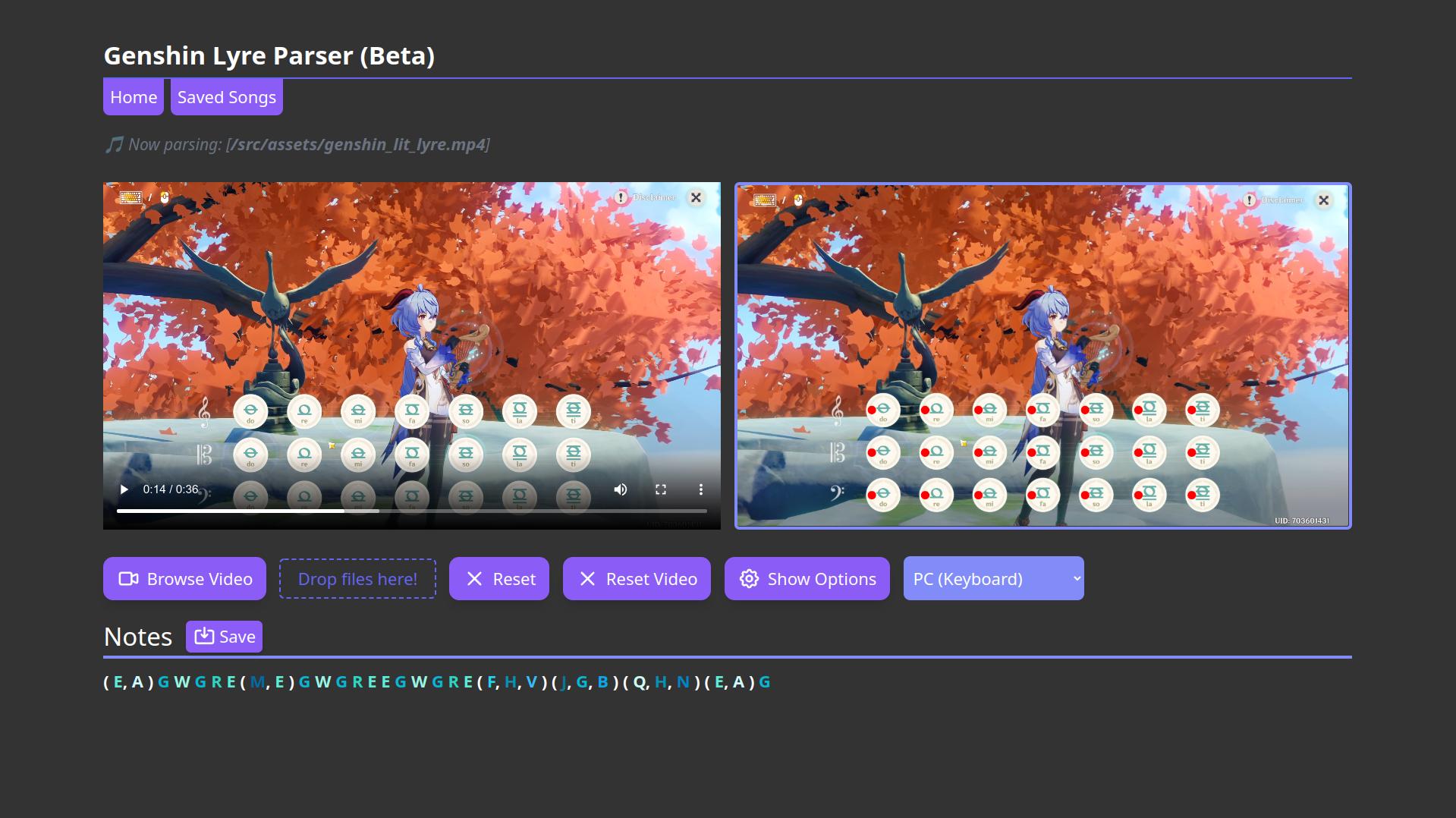Click the left video Disclaimer exclamation icon
The image size is (1456, 818).
pos(621,197)
